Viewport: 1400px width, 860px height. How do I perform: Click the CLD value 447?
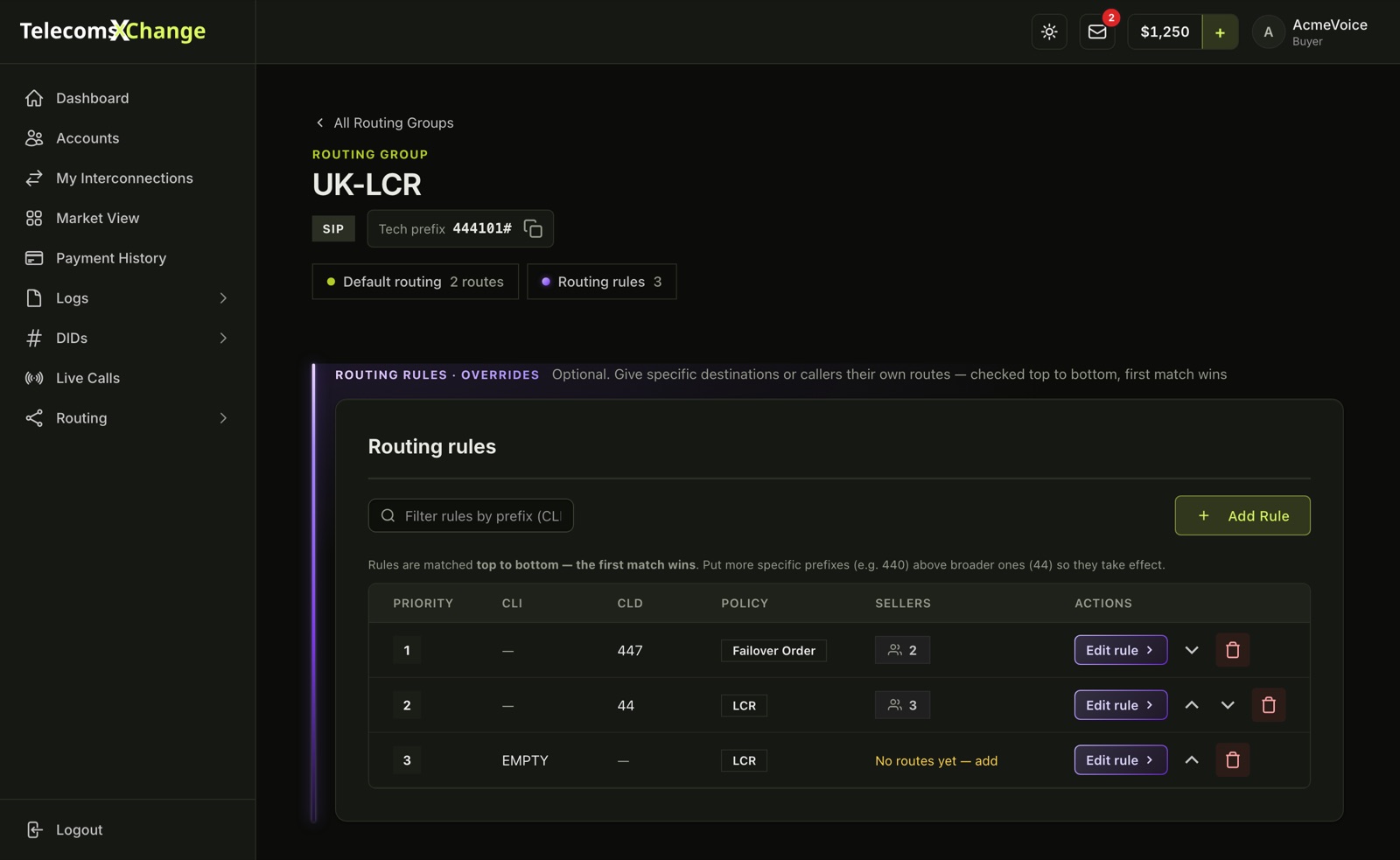pos(630,650)
